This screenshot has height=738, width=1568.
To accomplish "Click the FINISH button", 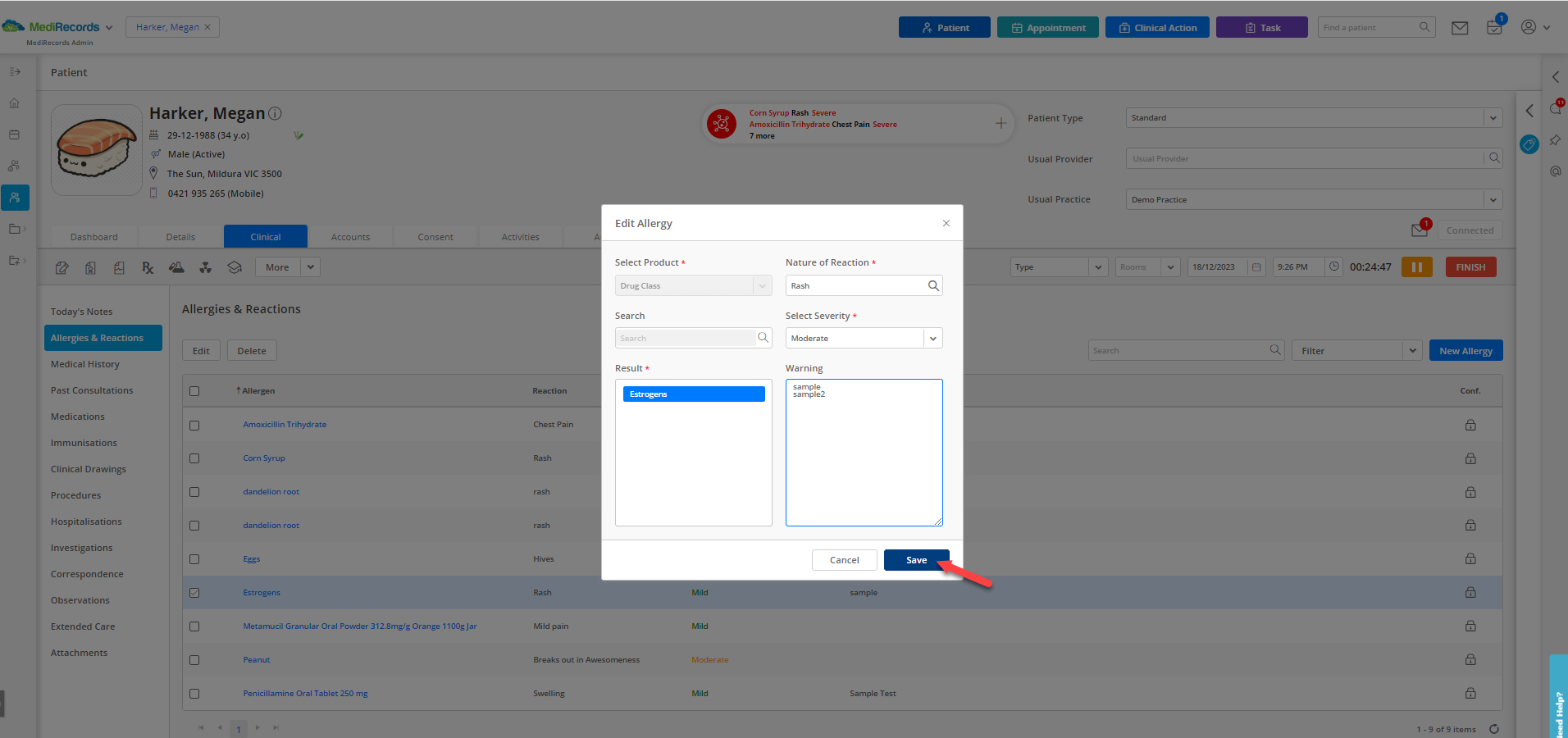I will pos(1470,267).
